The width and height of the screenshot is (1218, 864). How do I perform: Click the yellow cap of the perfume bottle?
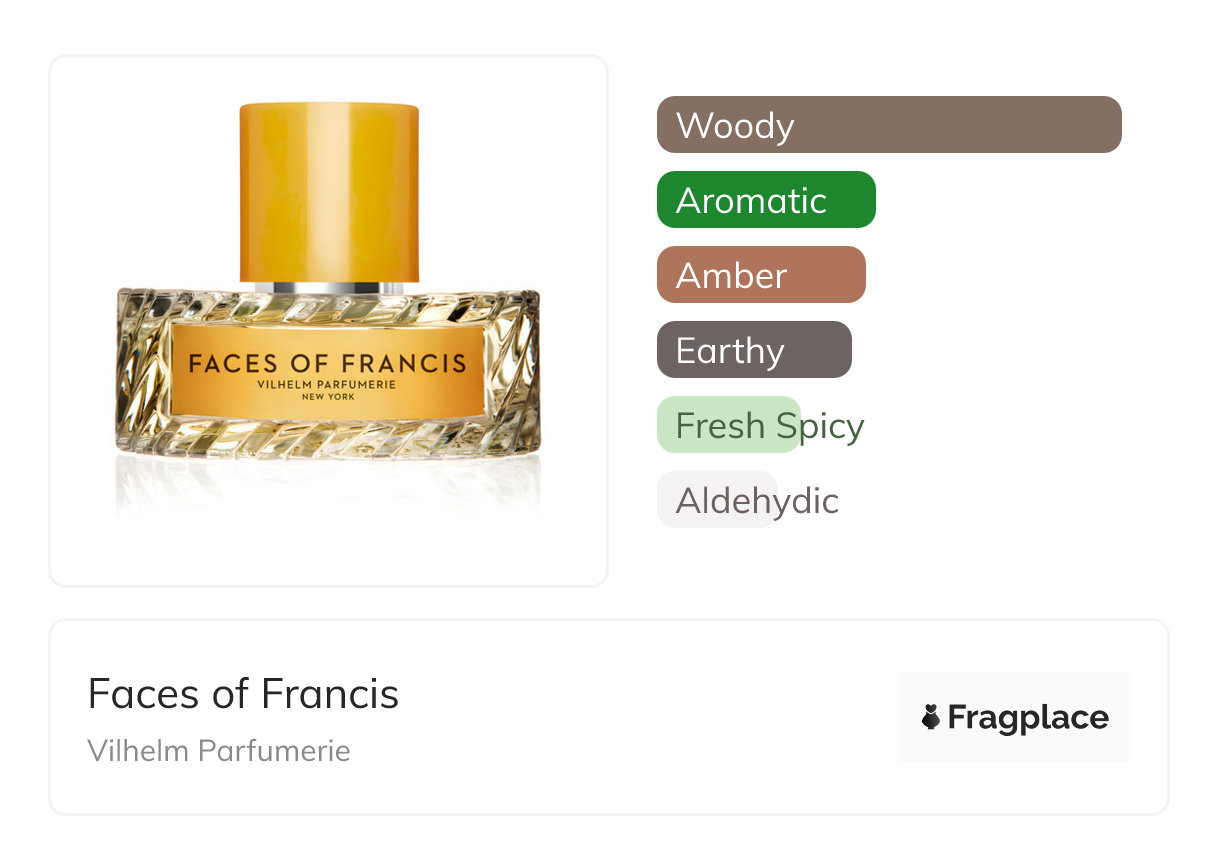pyautogui.click(x=328, y=190)
